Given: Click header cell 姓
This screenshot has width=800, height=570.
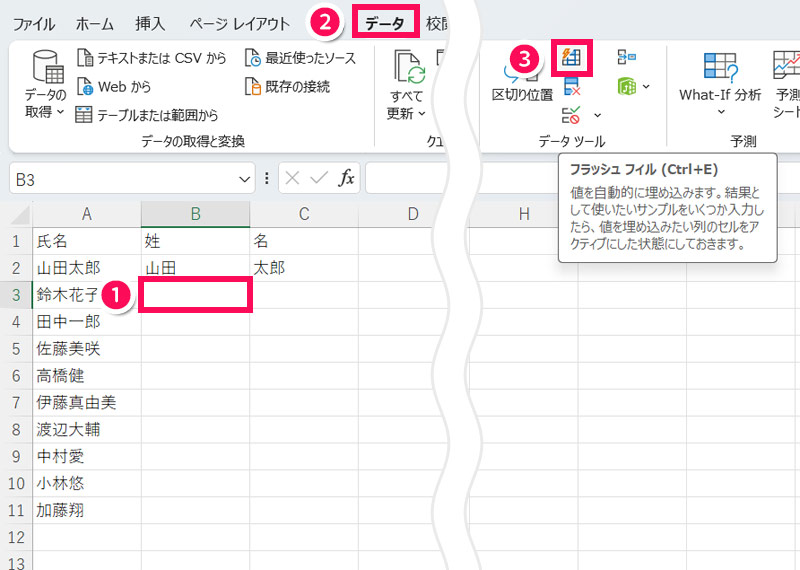Looking at the screenshot, I should [x=195, y=241].
